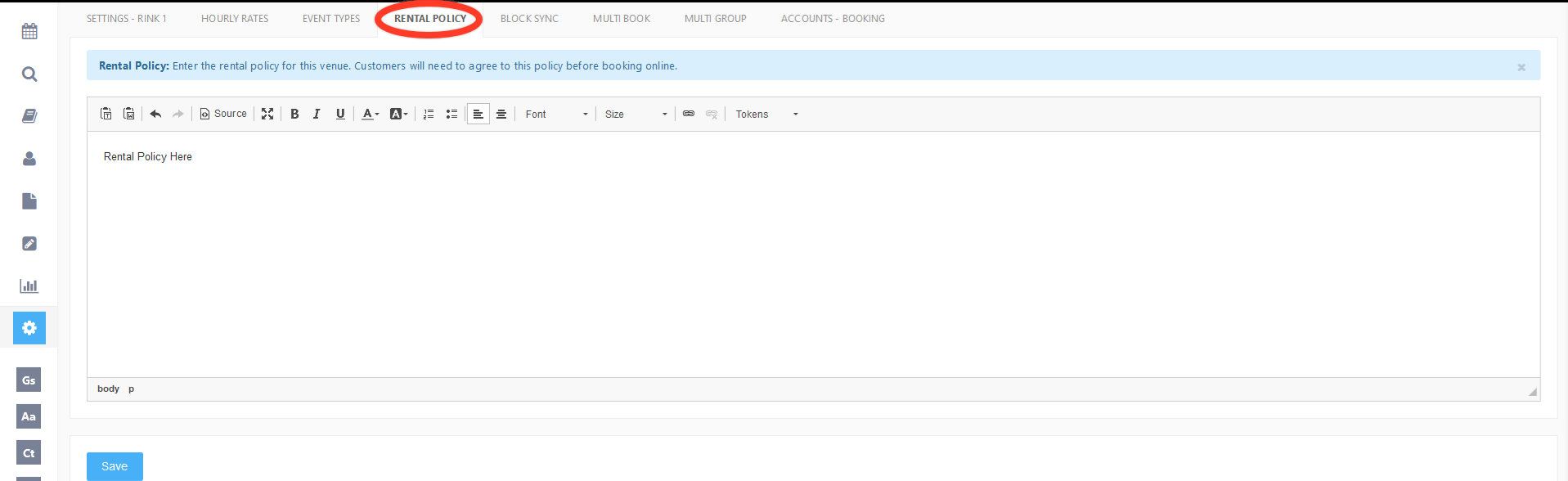The image size is (1568, 481).
Task: Toggle bold formatting
Action: pyautogui.click(x=294, y=114)
